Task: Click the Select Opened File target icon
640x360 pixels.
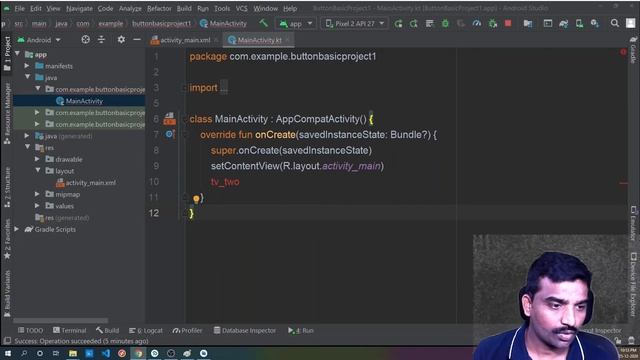Action: [x=85, y=40]
